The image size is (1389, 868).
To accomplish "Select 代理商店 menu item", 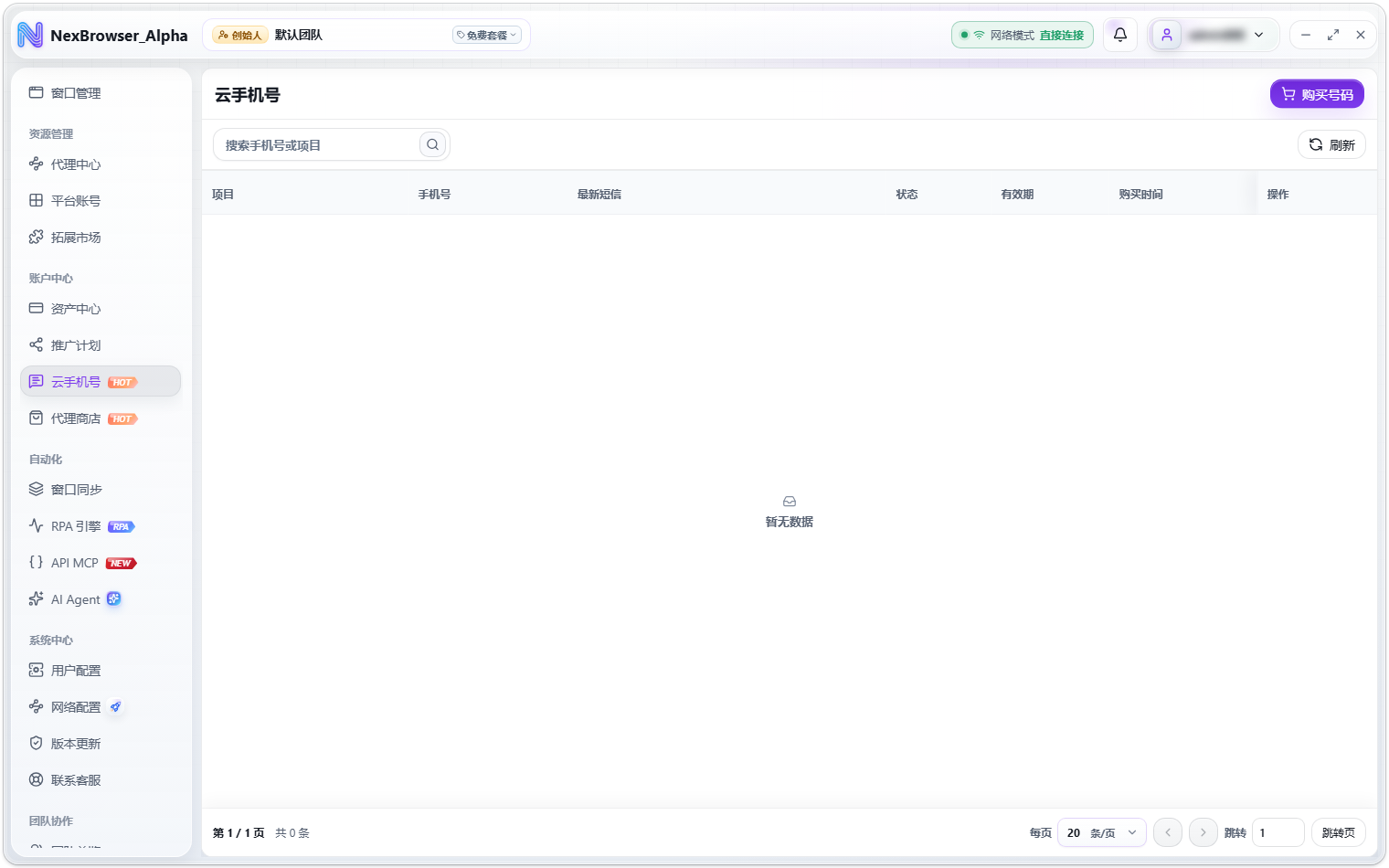I will (101, 418).
